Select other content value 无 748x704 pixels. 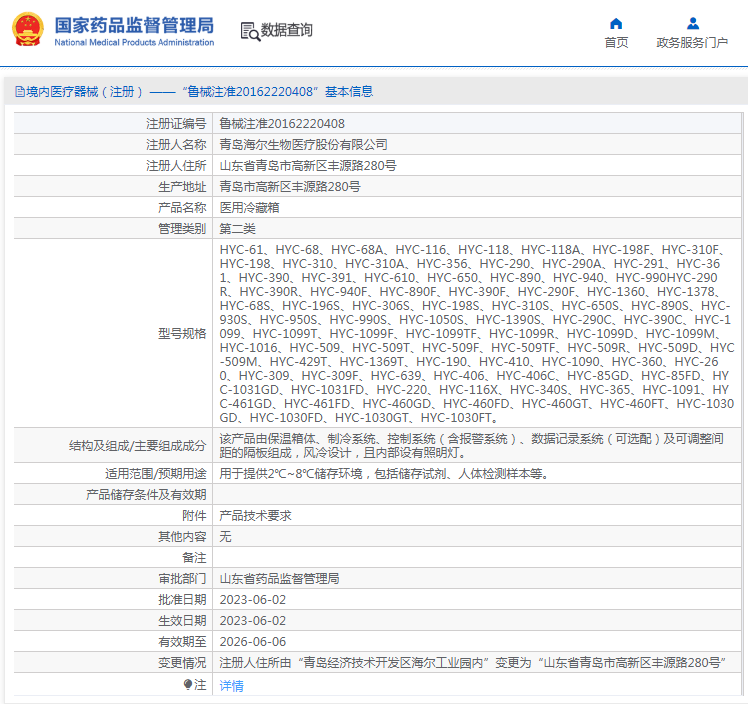pyautogui.click(x=225, y=537)
